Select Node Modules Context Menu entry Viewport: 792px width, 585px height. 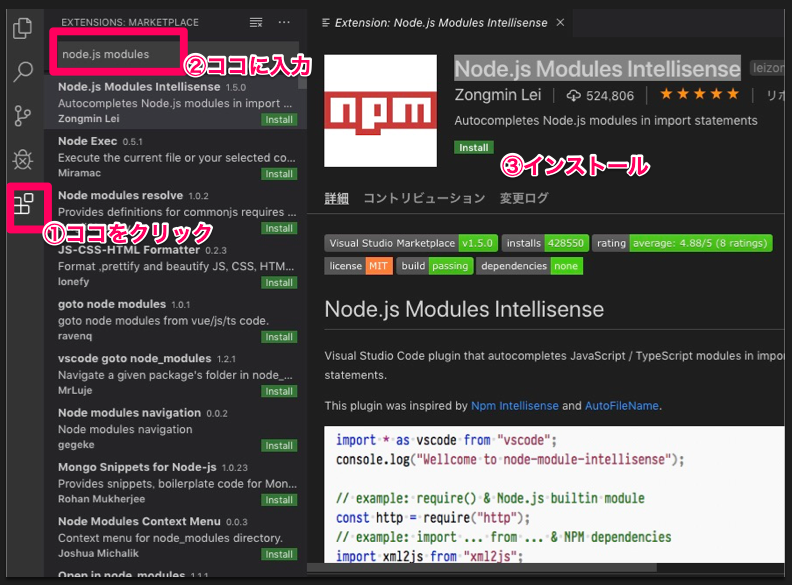(x=175, y=537)
